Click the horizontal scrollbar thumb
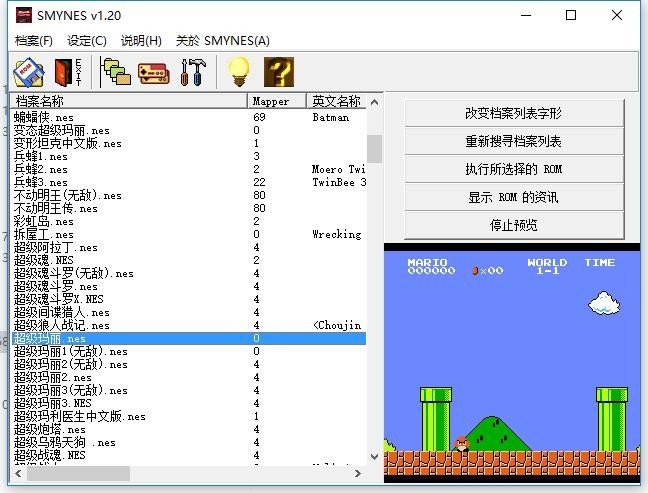This screenshot has height=493, width=648. 79,474
